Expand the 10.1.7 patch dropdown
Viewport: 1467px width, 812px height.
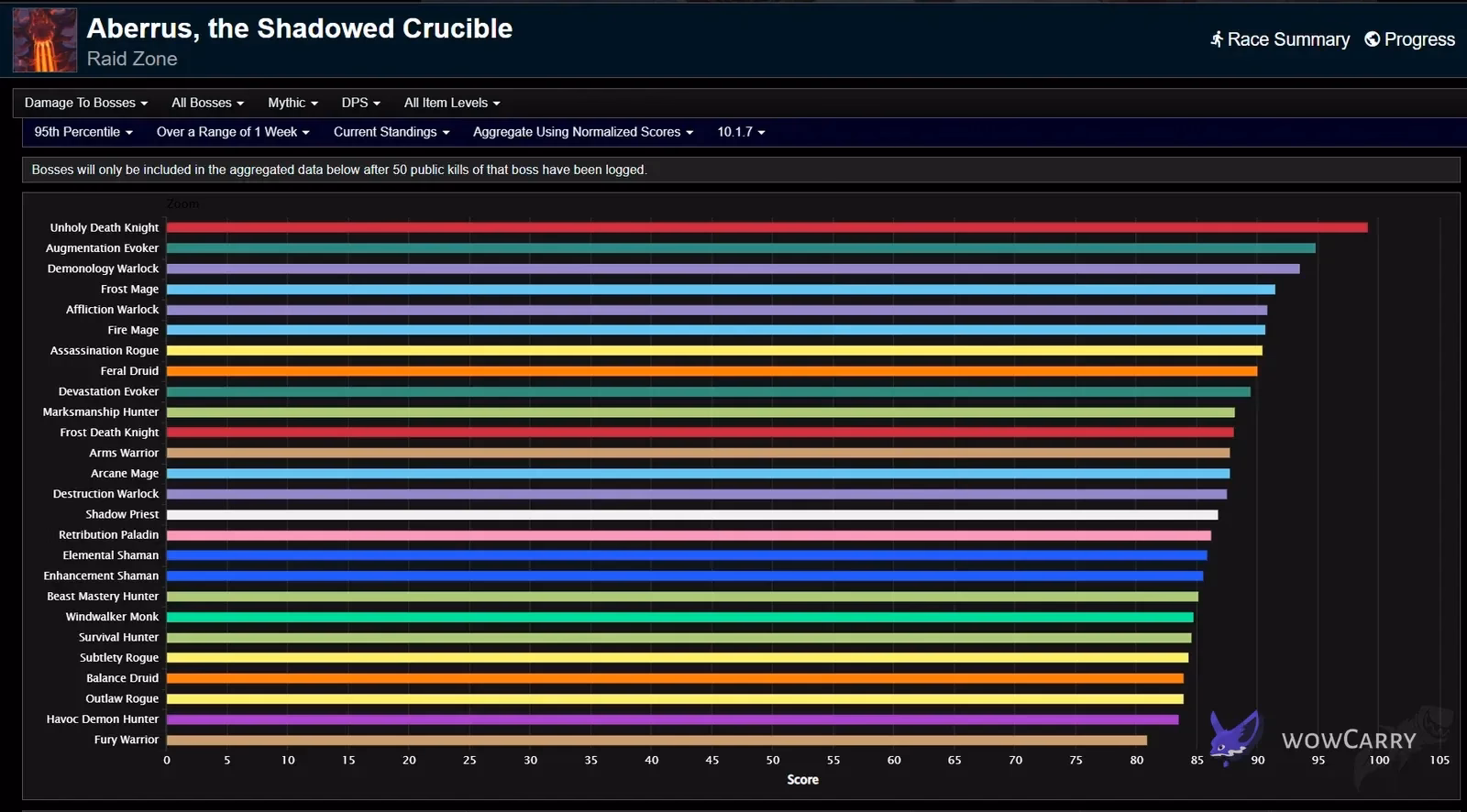[741, 132]
